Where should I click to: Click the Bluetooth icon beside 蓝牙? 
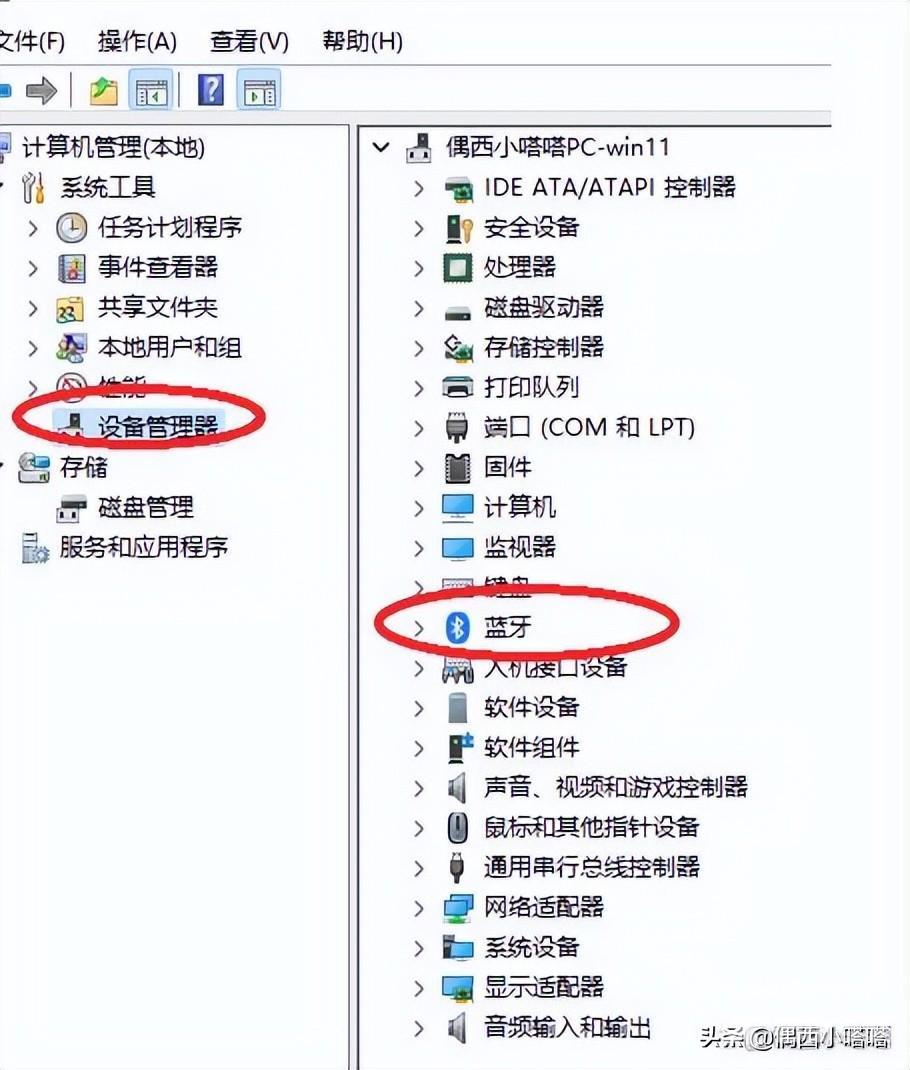click(x=458, y=627)
